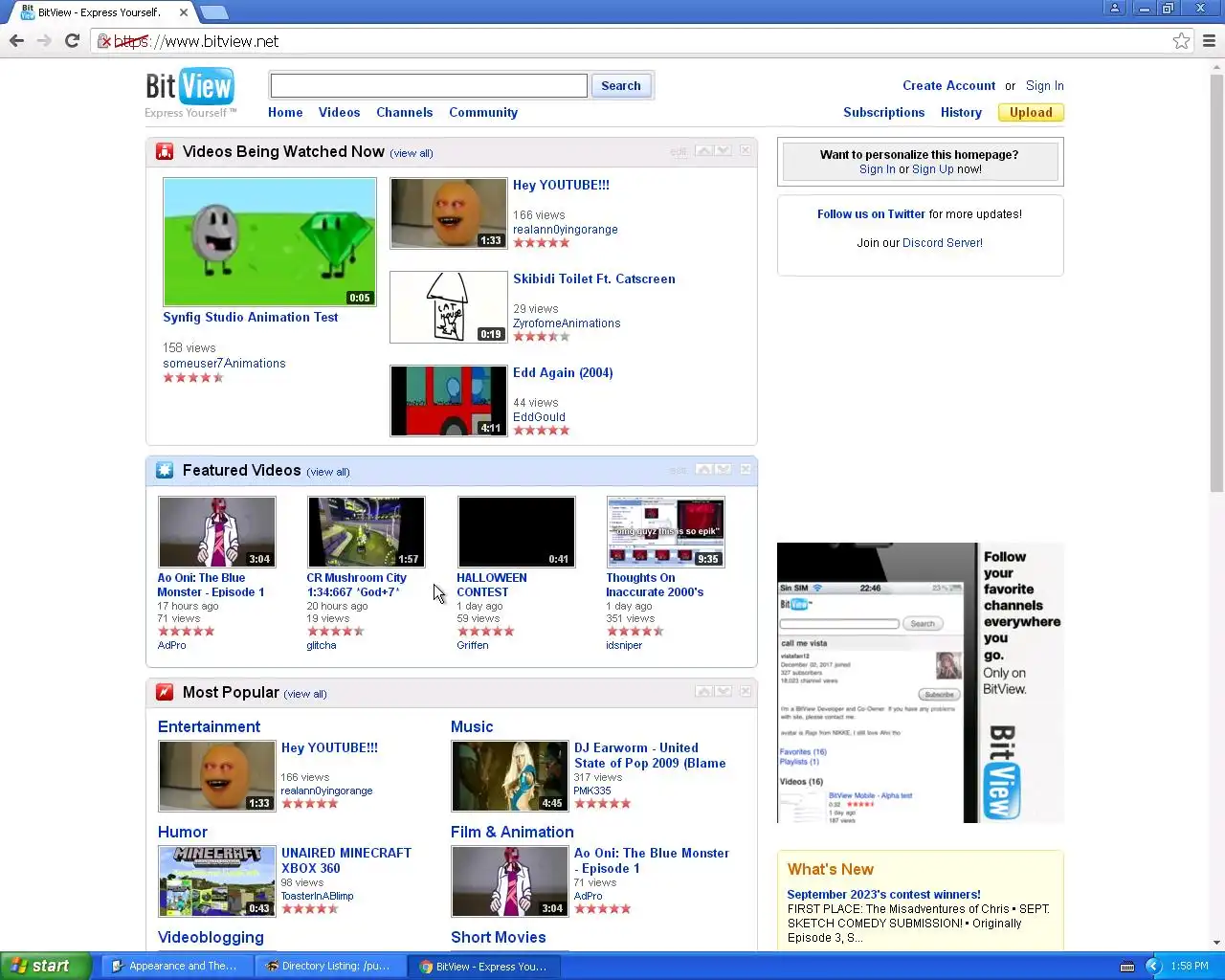
Task: Open Synfig Studio Animation Test thumbnail
Action: click(269, 241)
